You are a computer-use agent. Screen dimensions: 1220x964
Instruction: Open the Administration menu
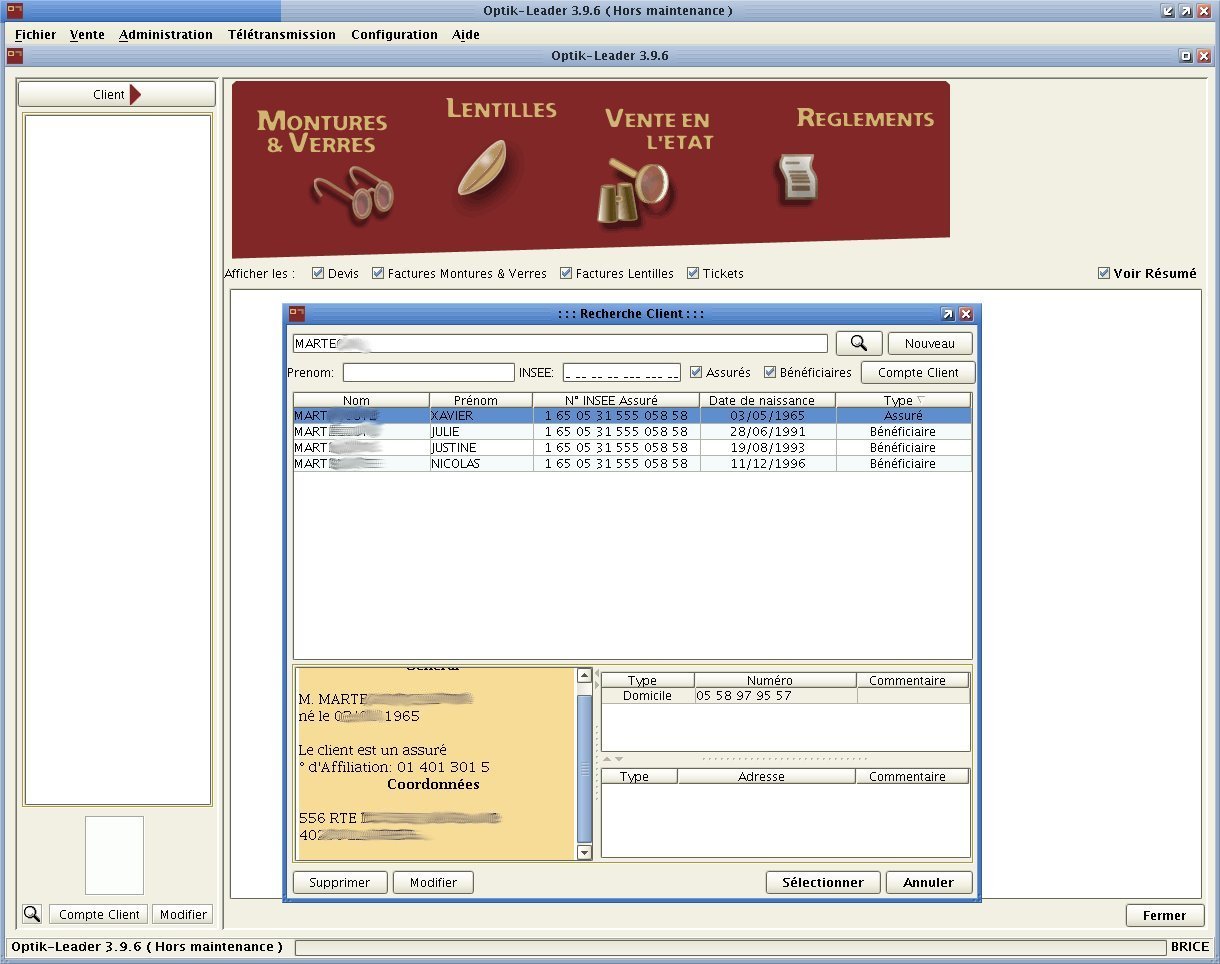(x=166, y=34)
